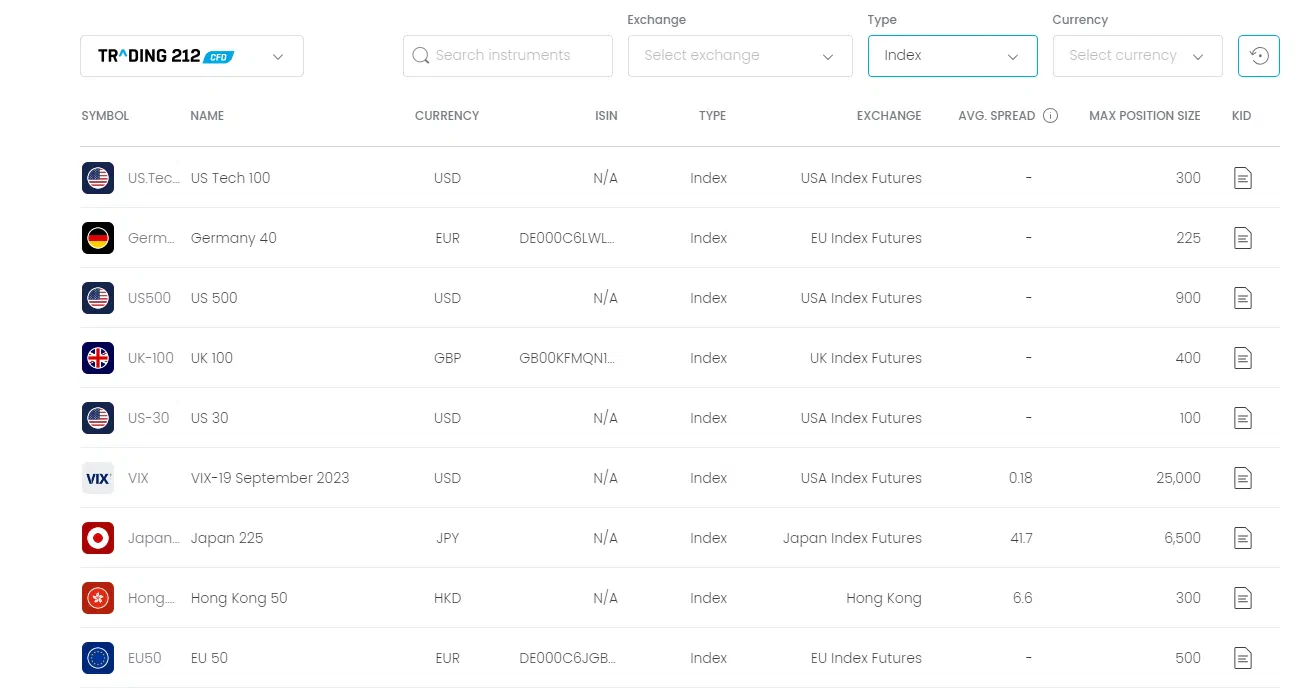The width and height of the screenshot is (1314, 692).
Task: Click the US flag icon for US500
Action: [x=98, y=298]
